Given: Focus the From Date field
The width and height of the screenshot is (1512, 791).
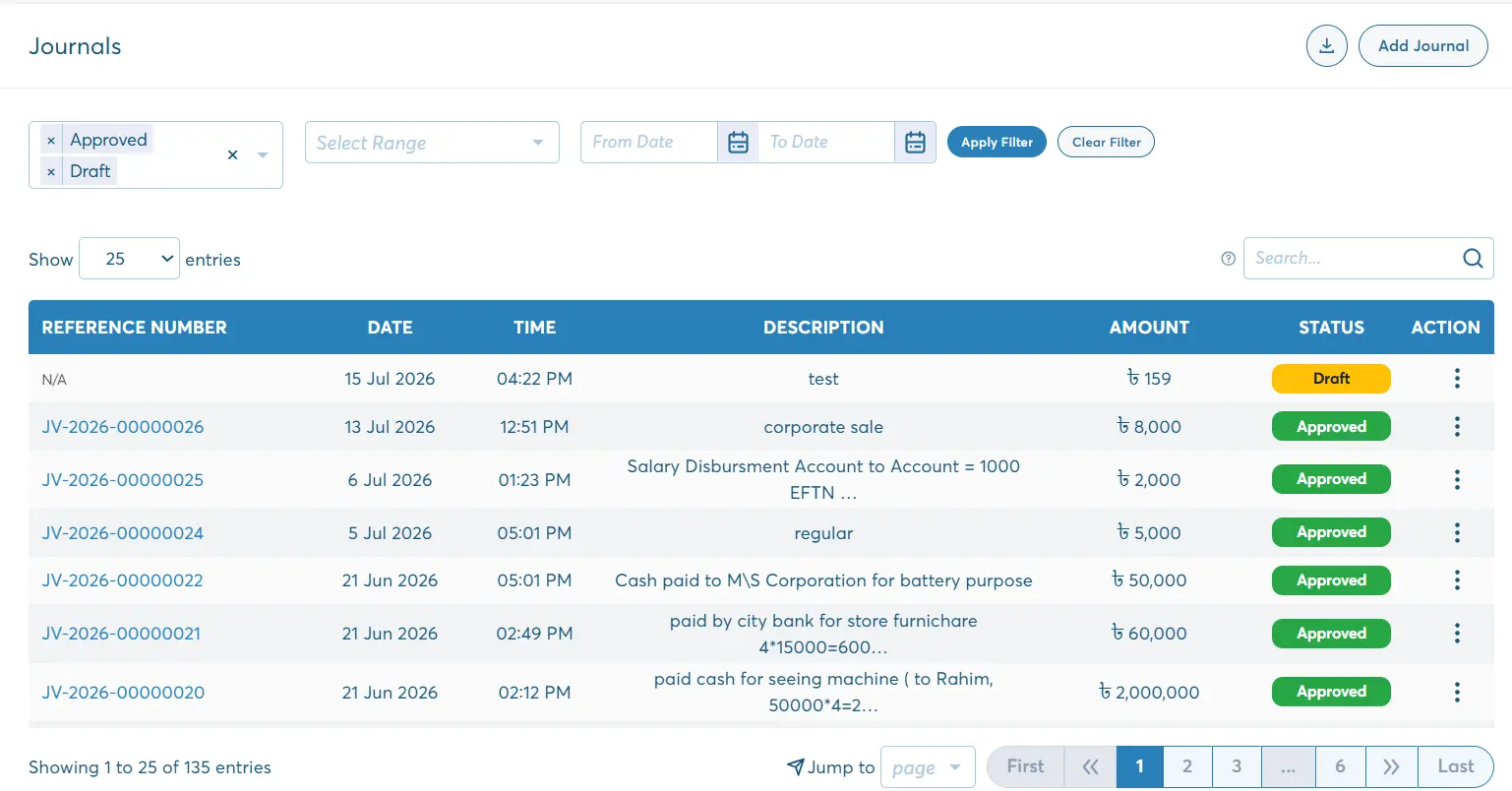Looking at the screenshot, I should [x=649, y=142].
